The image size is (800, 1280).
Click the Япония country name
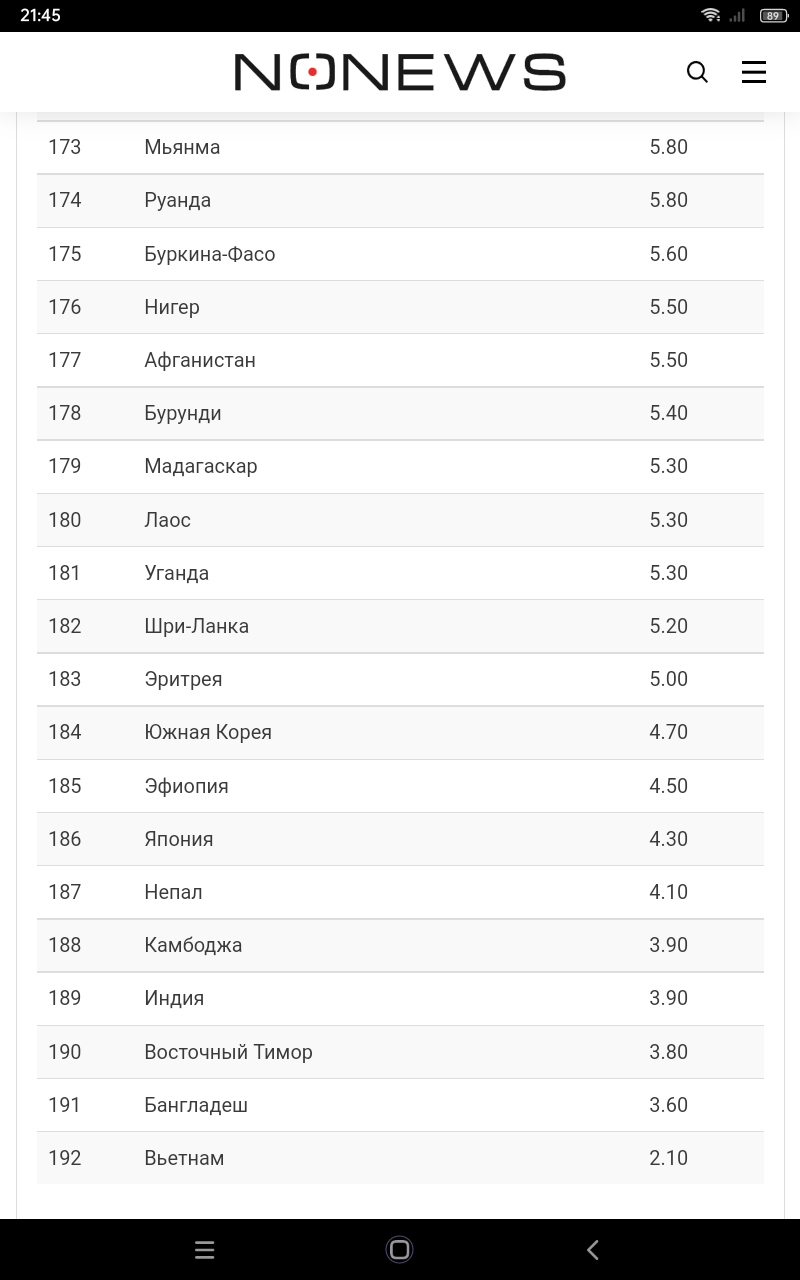click(x=179, y=839)
